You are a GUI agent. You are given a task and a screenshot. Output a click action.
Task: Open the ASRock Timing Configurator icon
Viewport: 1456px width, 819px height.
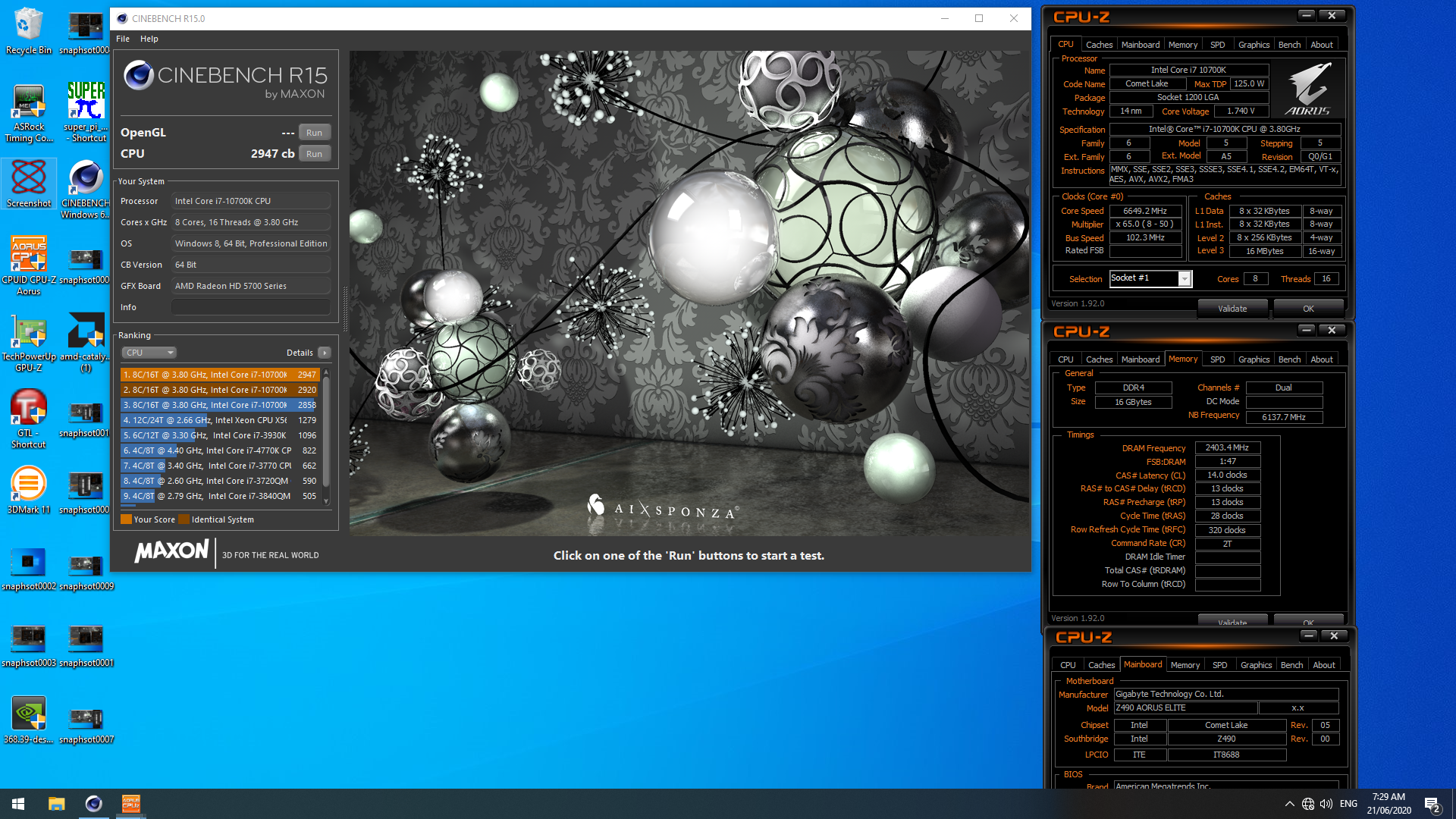click(28, 113)
